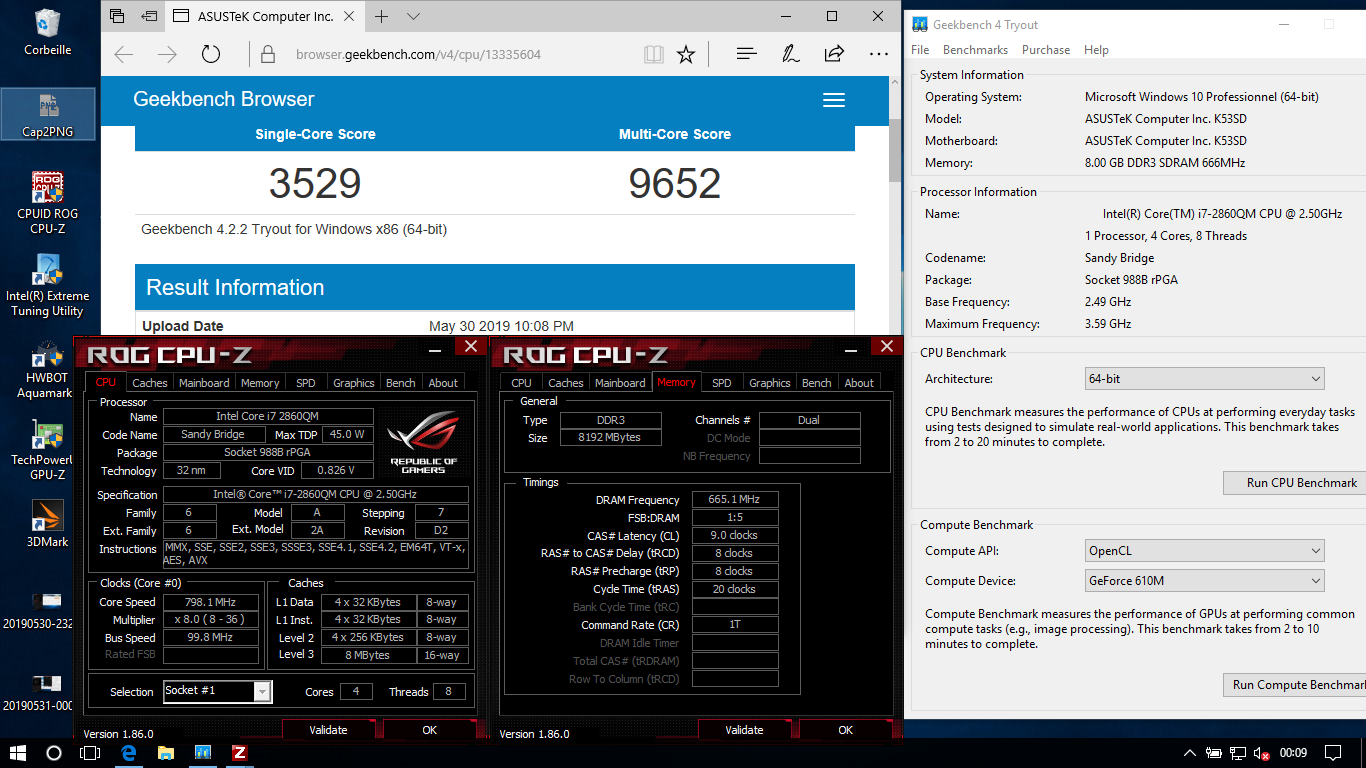Select the 20190531-000 desktop file

click(x=37, y=691)
